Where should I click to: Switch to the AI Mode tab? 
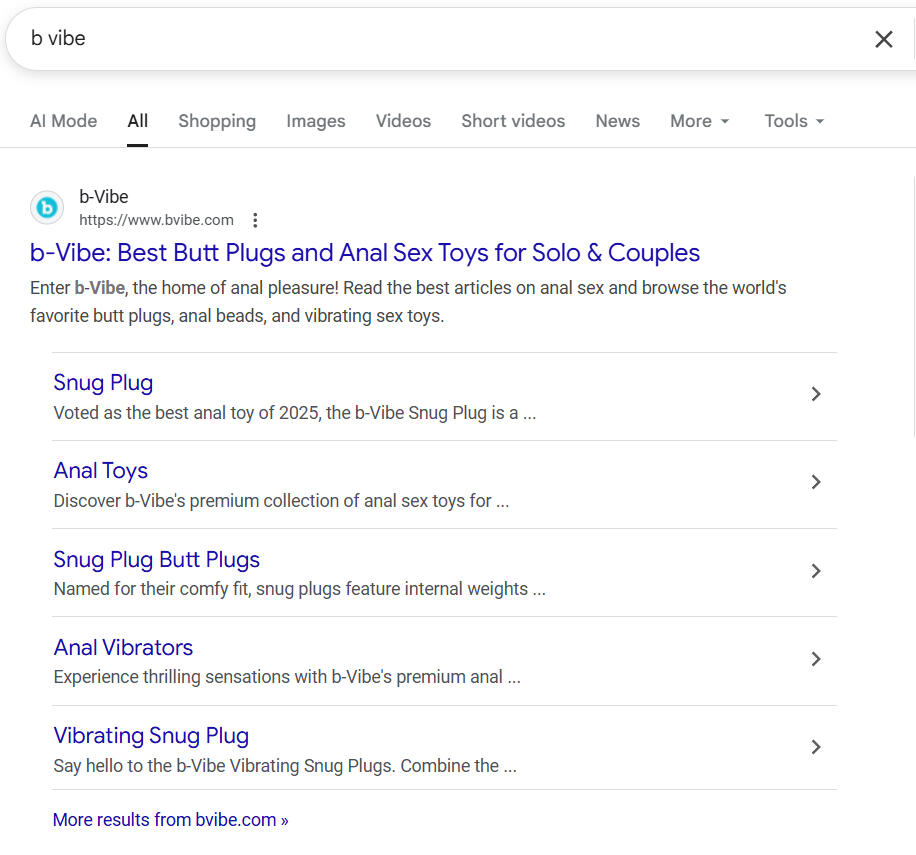coord(63,121)
